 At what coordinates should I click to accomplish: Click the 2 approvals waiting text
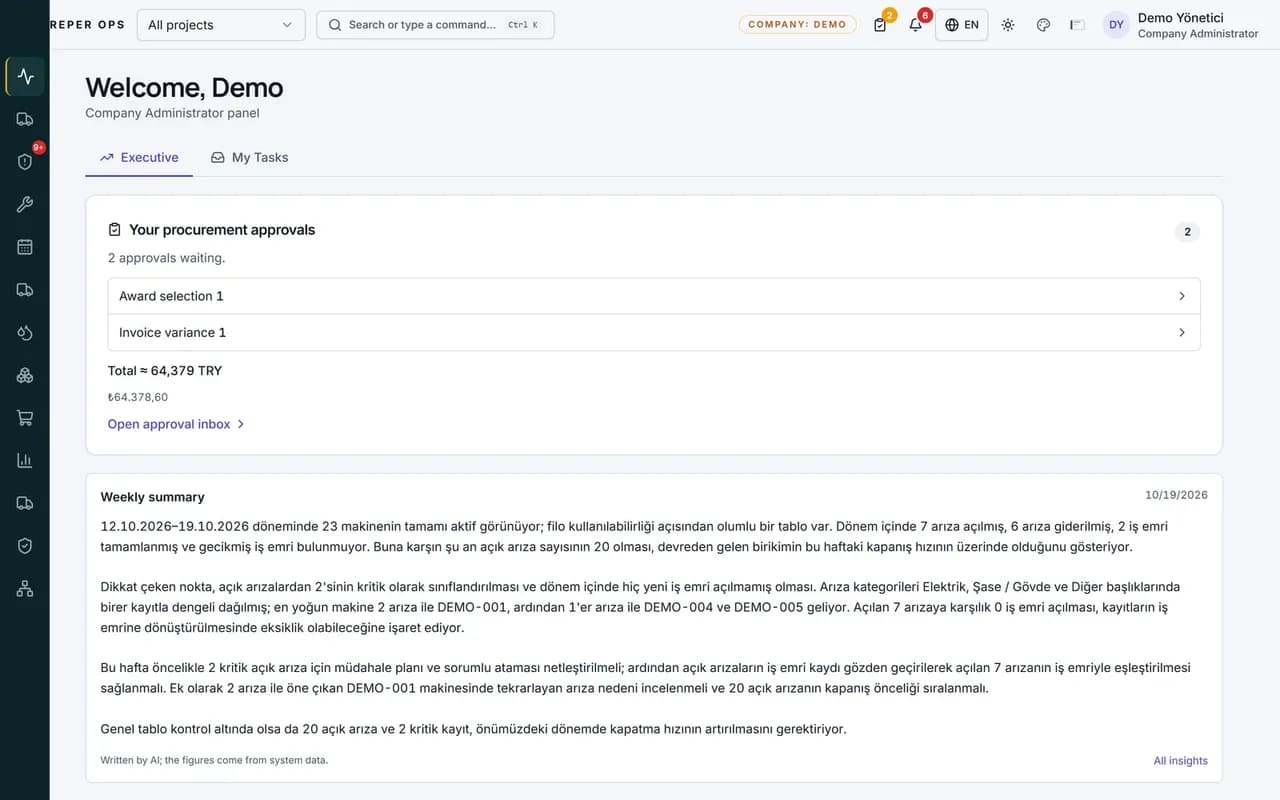coord(167,258)
